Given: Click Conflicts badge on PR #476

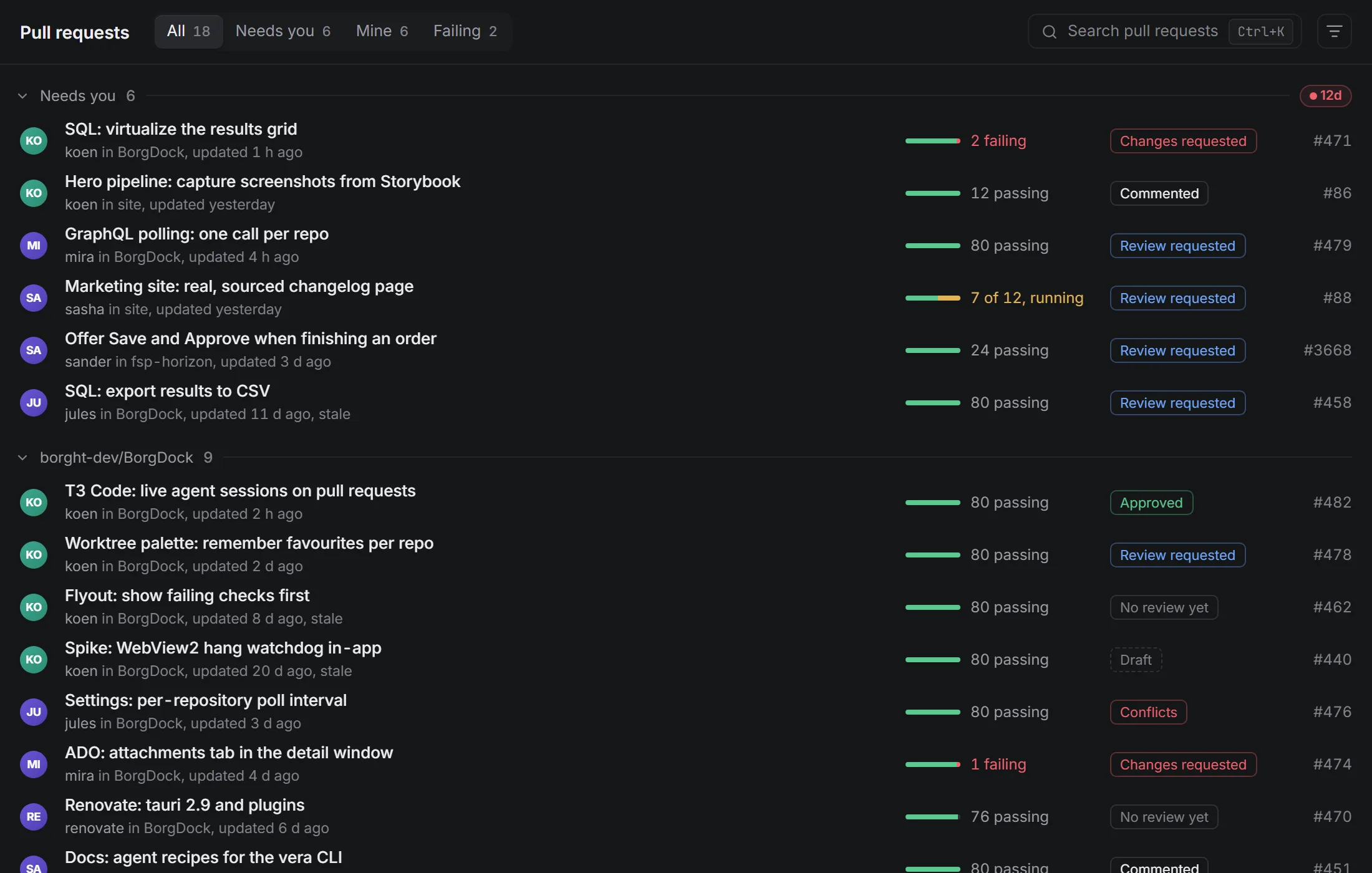Looking at the screenshot, I should (1148, 712).
